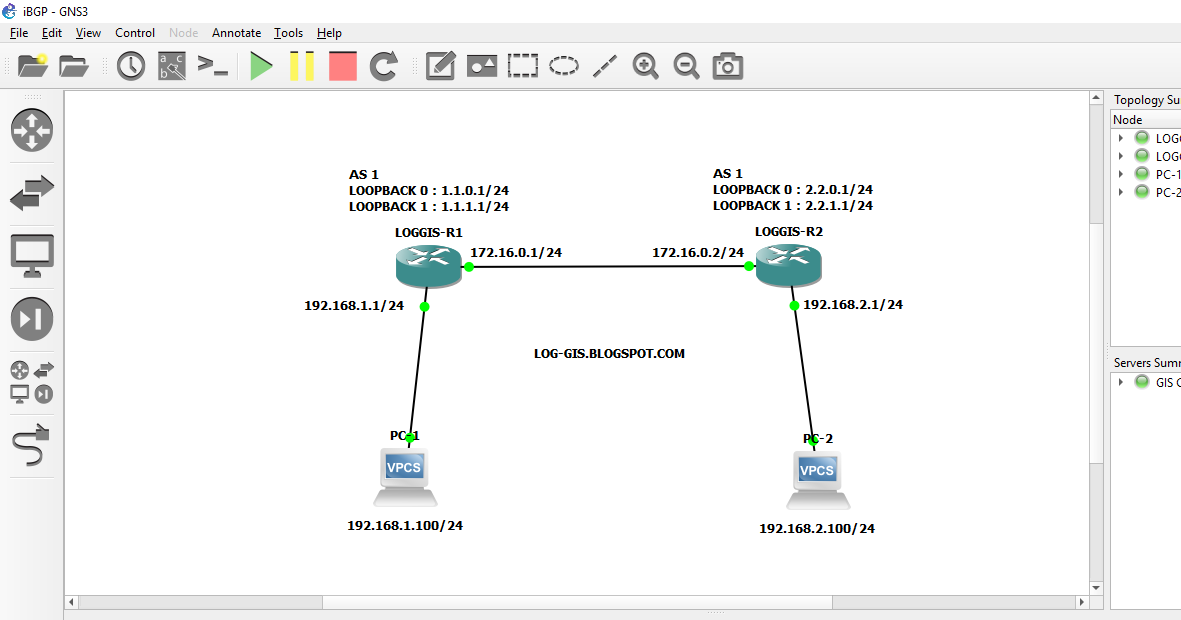The image size is (1181, 620).
Task: Click the Add a note pencil button
Action: (440, 65)
